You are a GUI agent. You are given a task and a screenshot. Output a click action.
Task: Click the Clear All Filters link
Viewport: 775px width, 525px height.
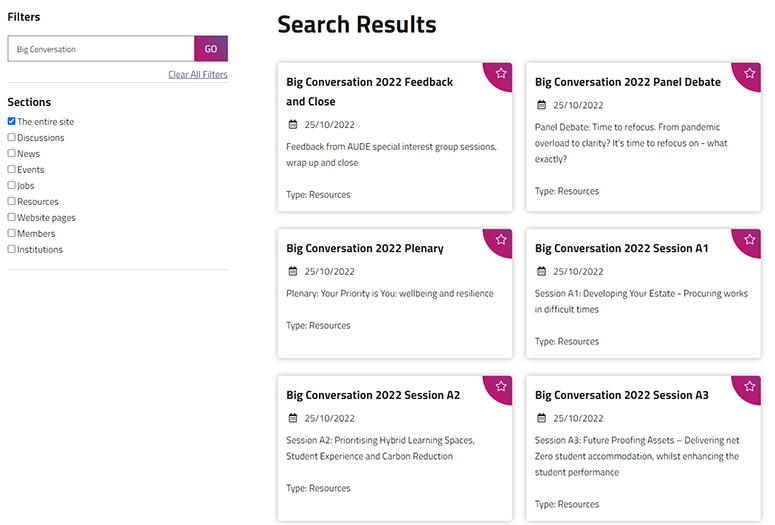pyautogui.click(x=197, y=75)
